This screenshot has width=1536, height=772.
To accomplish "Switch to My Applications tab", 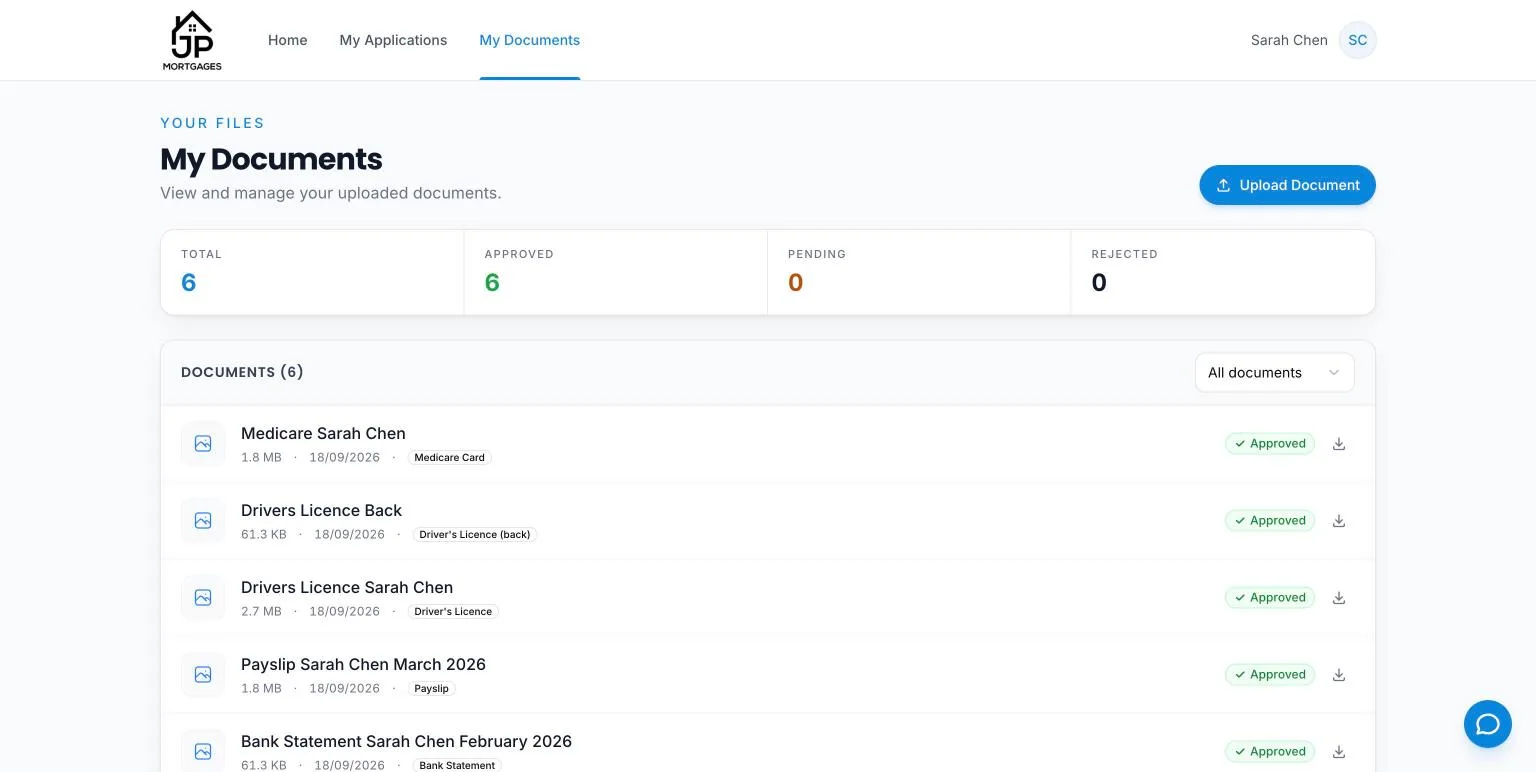I will 393,40.
